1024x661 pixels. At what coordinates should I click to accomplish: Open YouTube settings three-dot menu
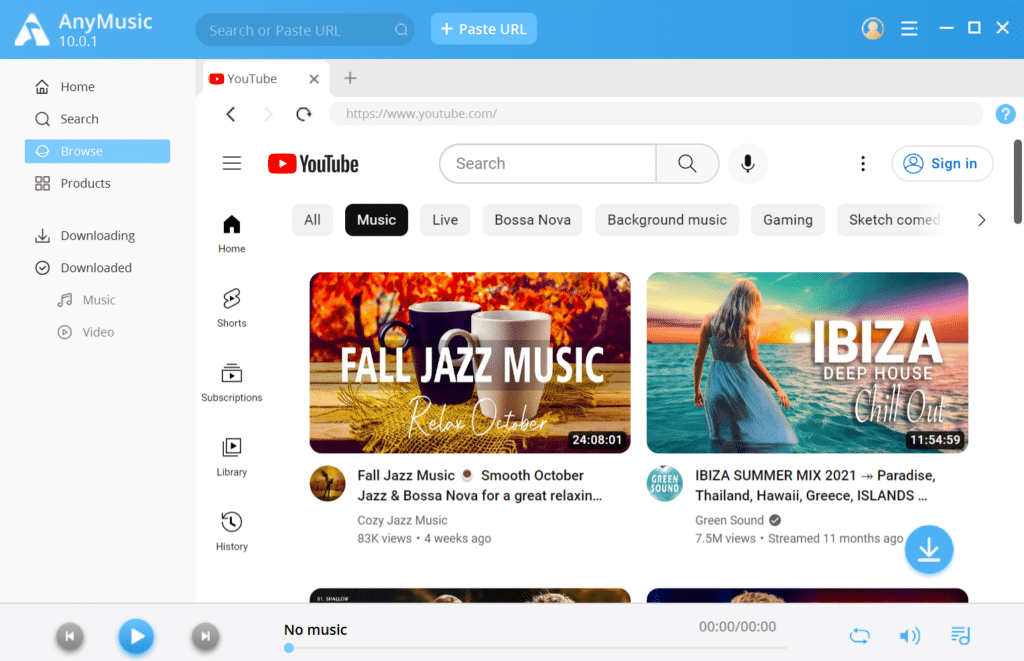pyautogui.click(x=863, y=163)
